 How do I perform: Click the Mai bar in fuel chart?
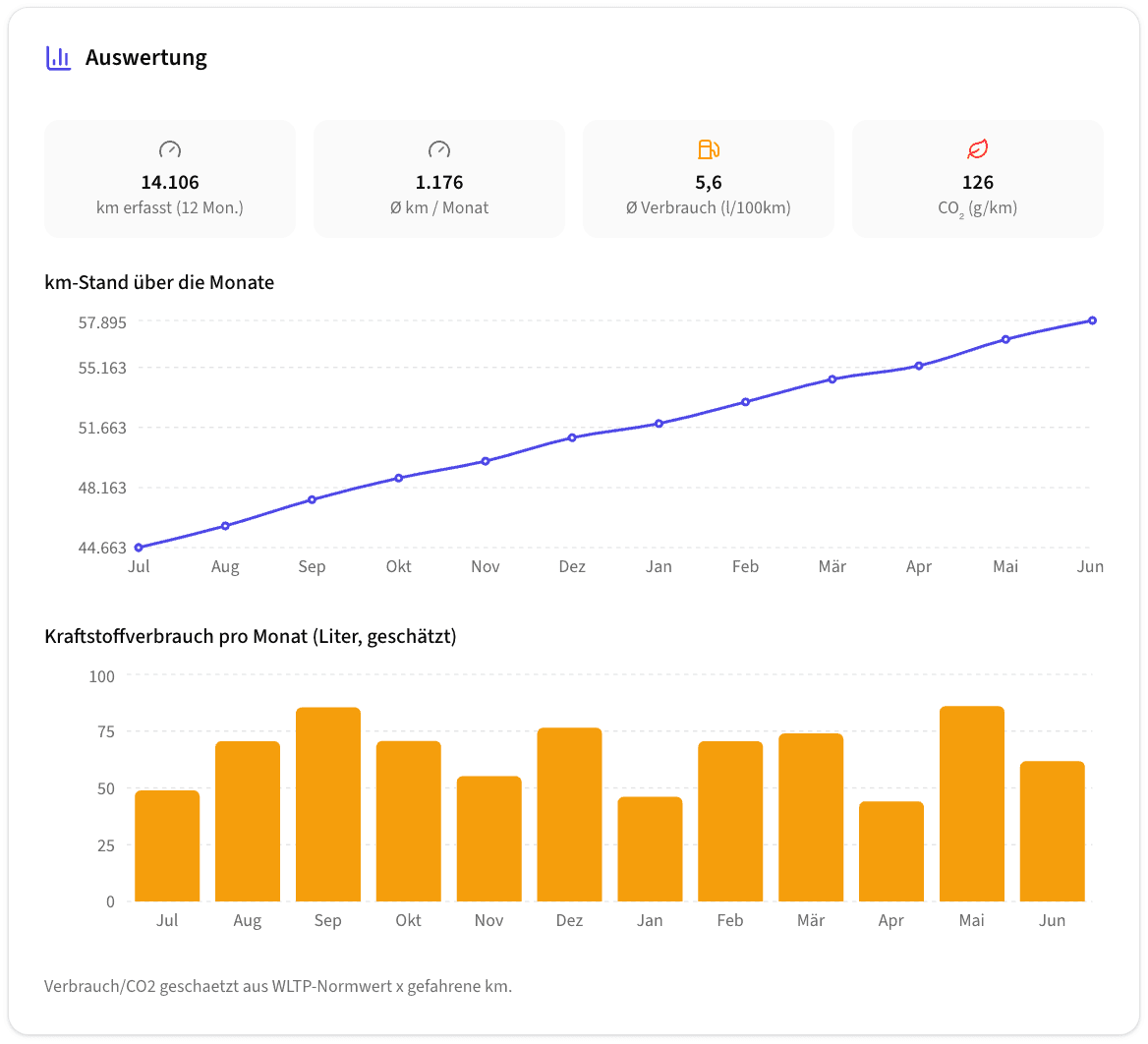[971, 803]
